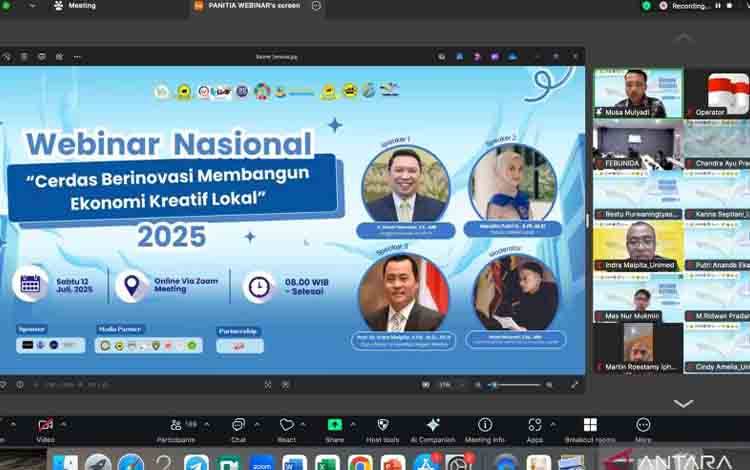Expand the arrow beside Participants
The height and width of the screenshot is (470, 750).
pyautogui.click(x=207, y=424)
